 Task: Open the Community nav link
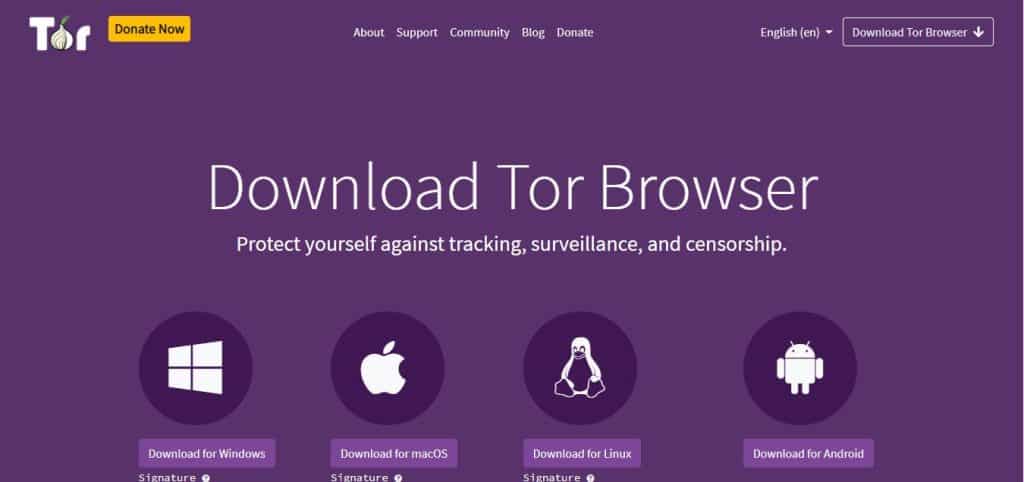click(x=479, y=32)
